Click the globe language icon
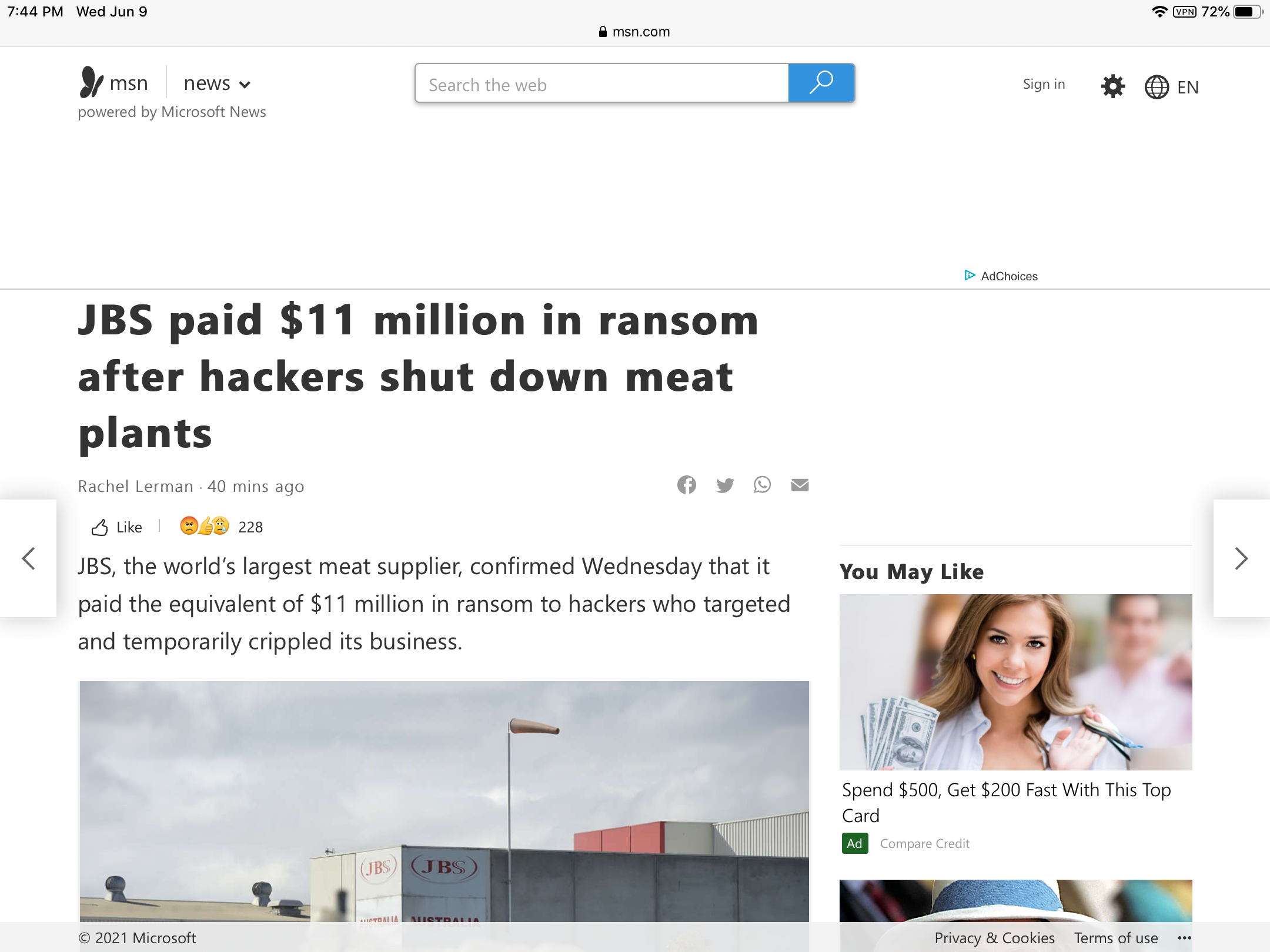The height and width of the screenshot is (952, 1270). tap(1157, 87)
